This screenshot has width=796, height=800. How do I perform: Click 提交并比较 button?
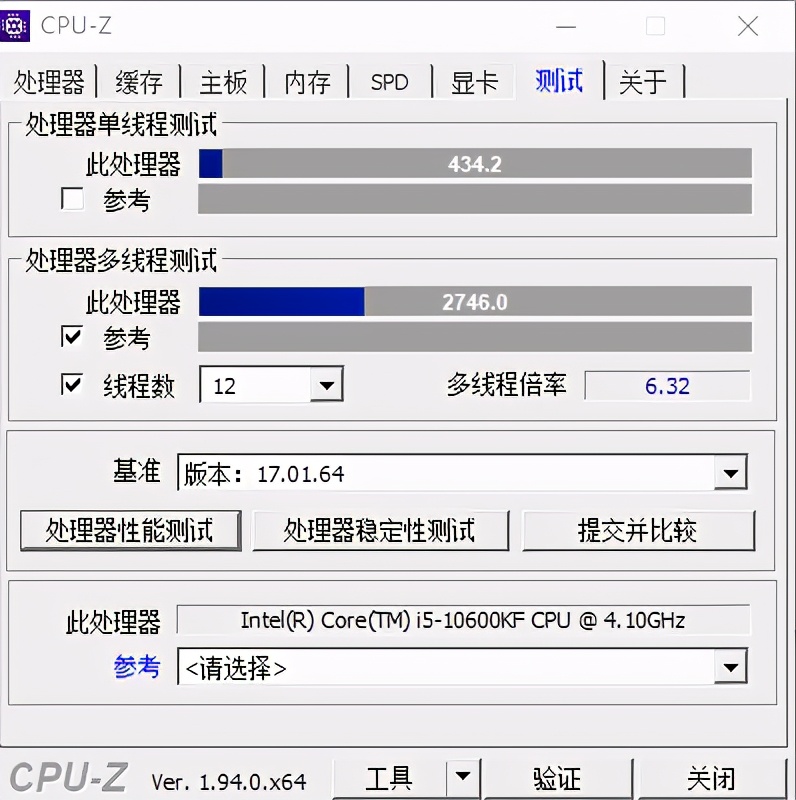[638, 531]
